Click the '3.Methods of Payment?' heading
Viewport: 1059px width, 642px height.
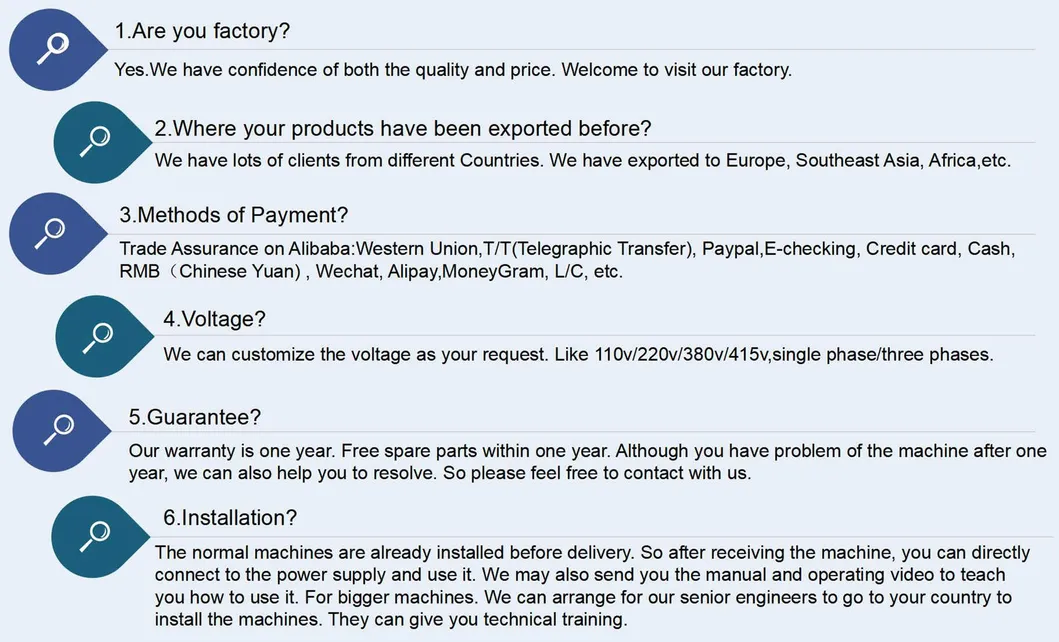click(234, 215)
